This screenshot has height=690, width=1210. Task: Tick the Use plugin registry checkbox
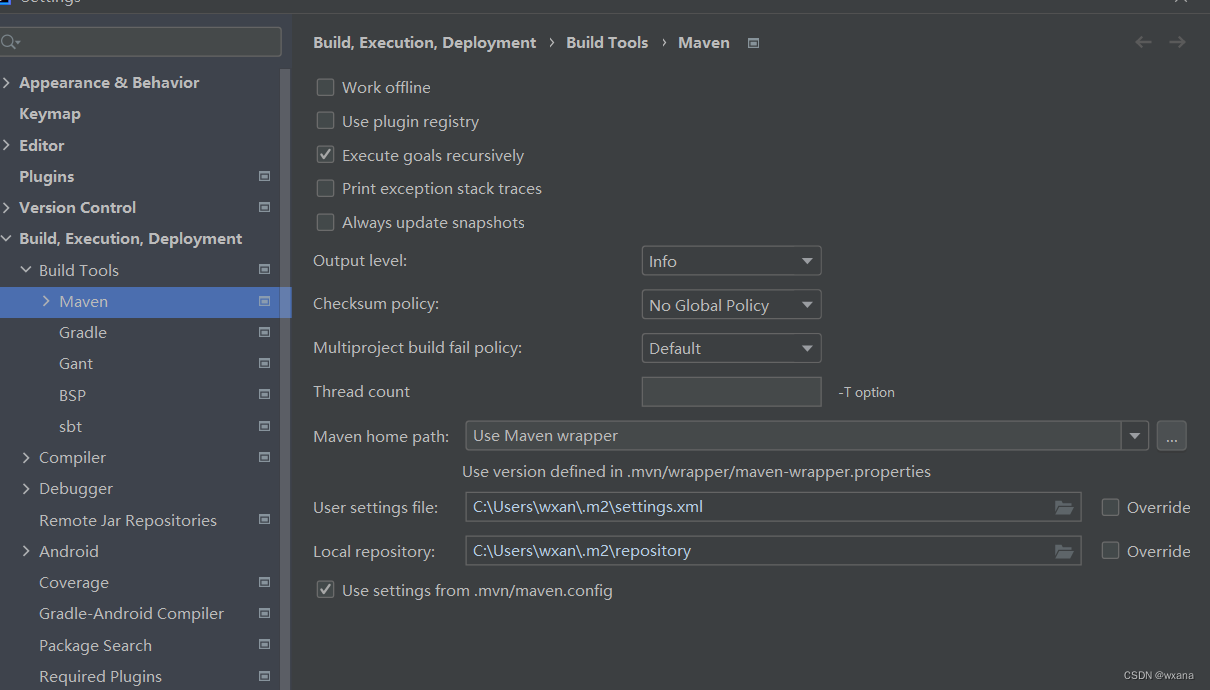click(325, 121)
